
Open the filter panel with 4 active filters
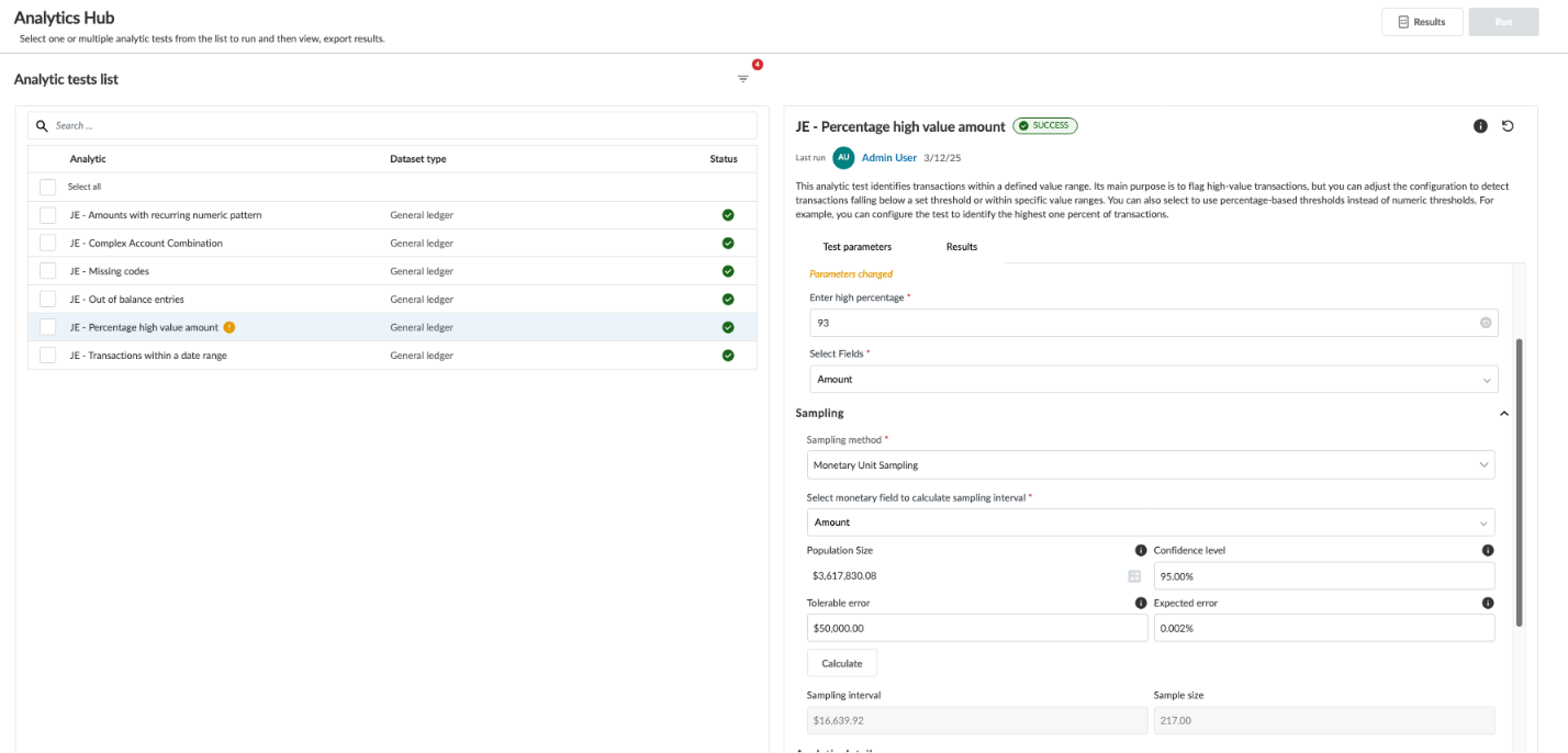743,79
